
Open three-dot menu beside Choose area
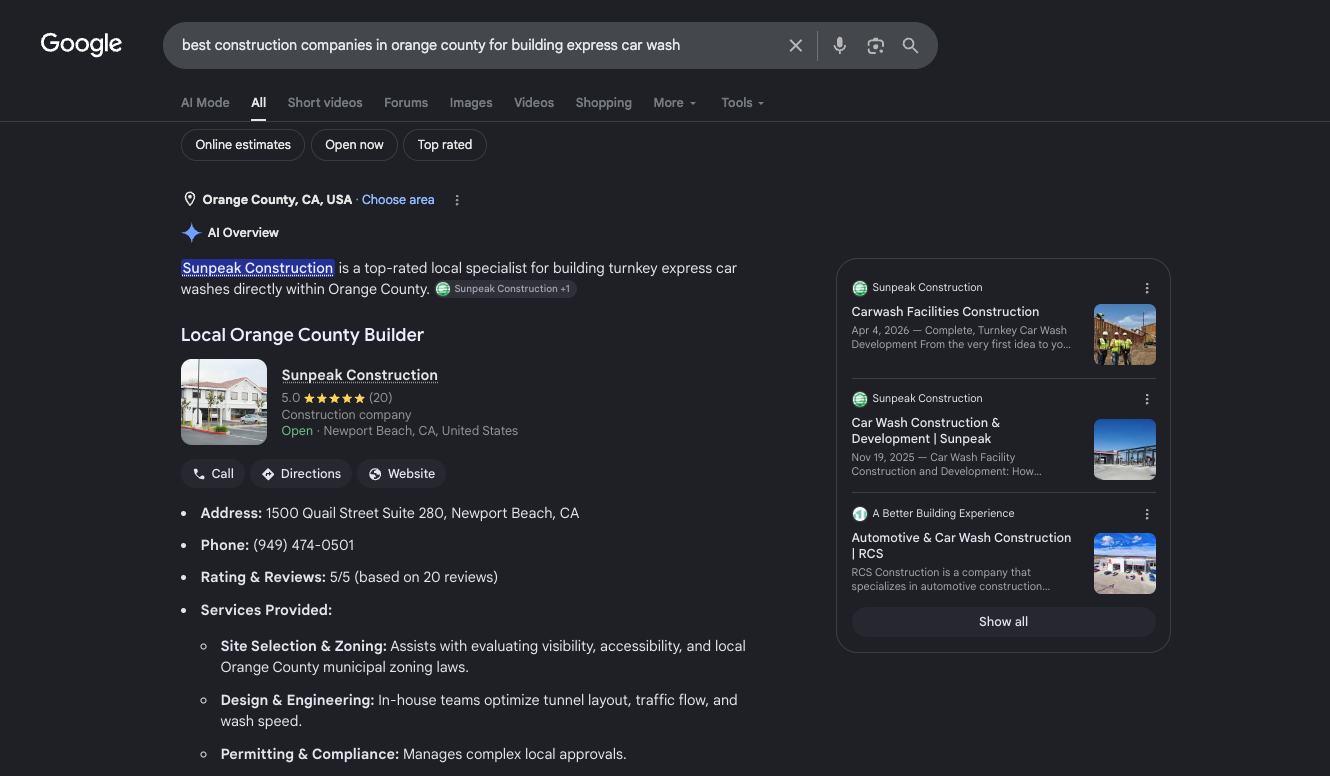[x=457, y=200]
